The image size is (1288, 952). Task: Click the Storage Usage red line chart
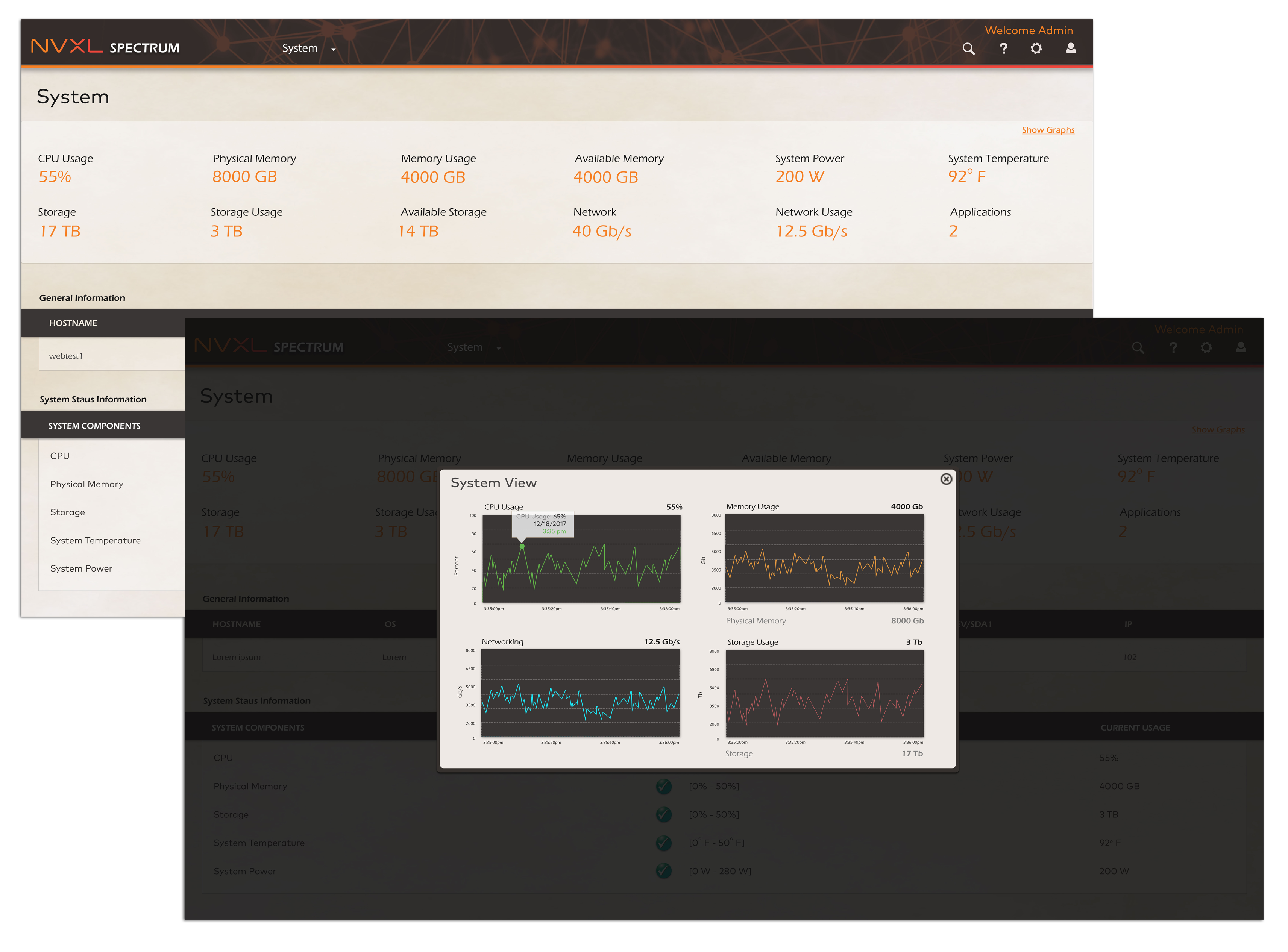(x=824, y=694)
